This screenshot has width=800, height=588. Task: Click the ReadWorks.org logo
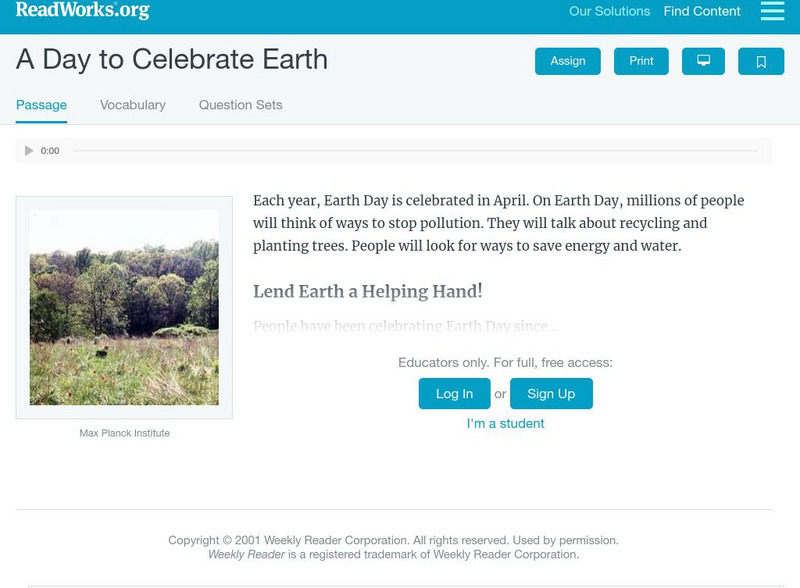click(x=82, y=11)
